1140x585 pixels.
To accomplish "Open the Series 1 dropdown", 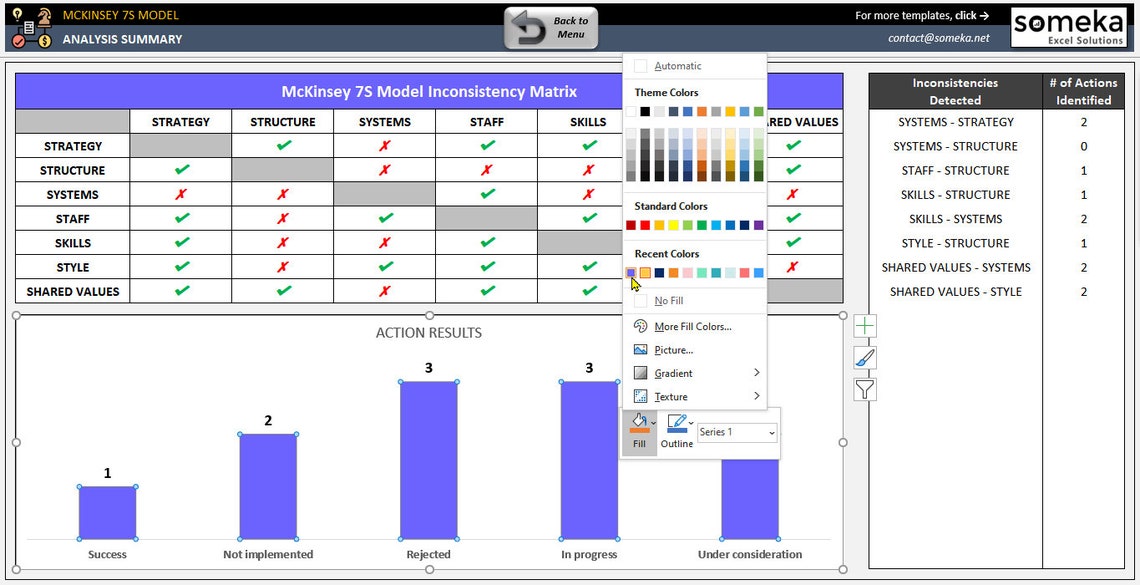I will (x=737, y=432).
